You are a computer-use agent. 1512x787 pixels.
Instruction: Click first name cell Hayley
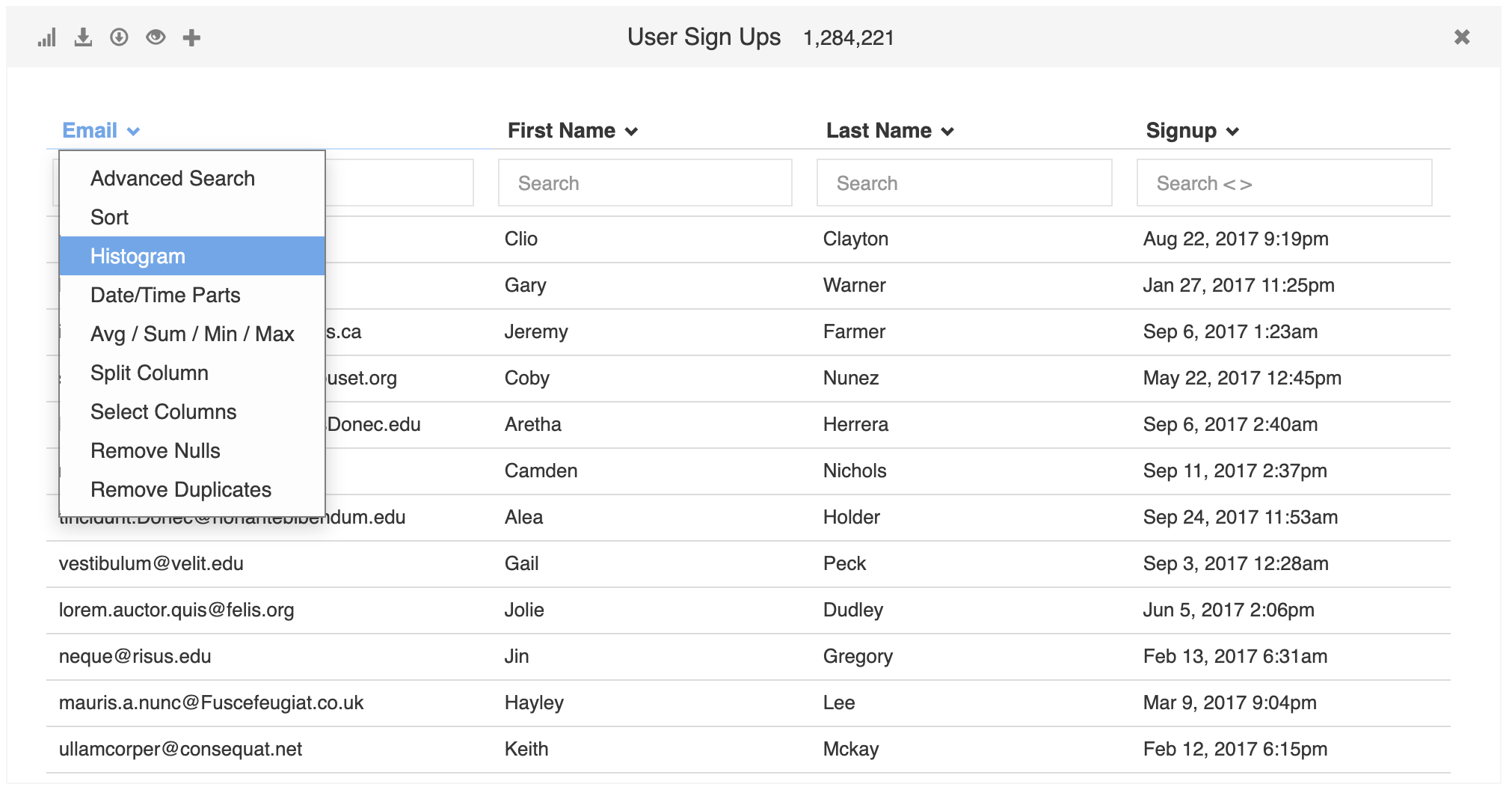[x=534, y=702]
